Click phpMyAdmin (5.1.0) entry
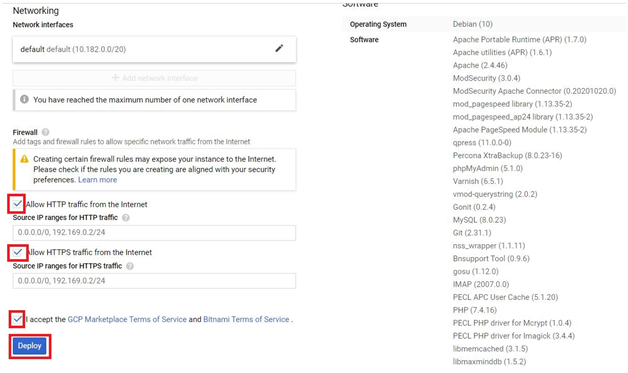 pyautogui.click(x=488, y=168)
